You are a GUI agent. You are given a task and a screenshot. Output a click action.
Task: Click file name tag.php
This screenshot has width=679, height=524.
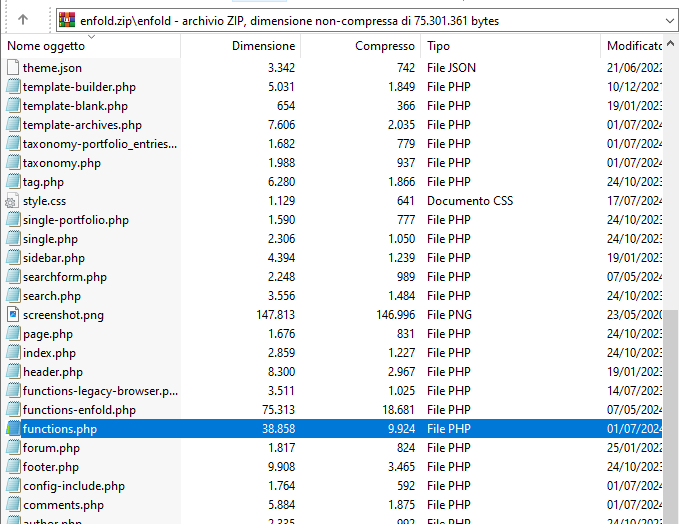[43, 182]
